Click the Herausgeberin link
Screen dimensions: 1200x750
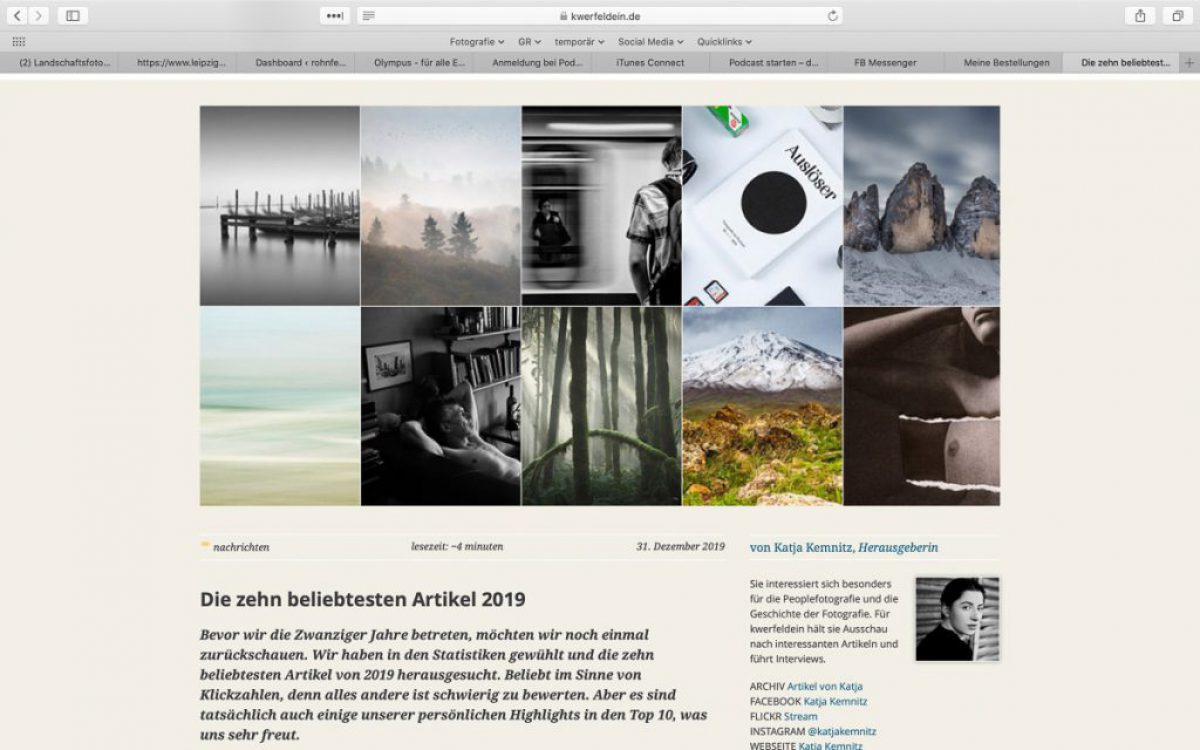point(898,547)
